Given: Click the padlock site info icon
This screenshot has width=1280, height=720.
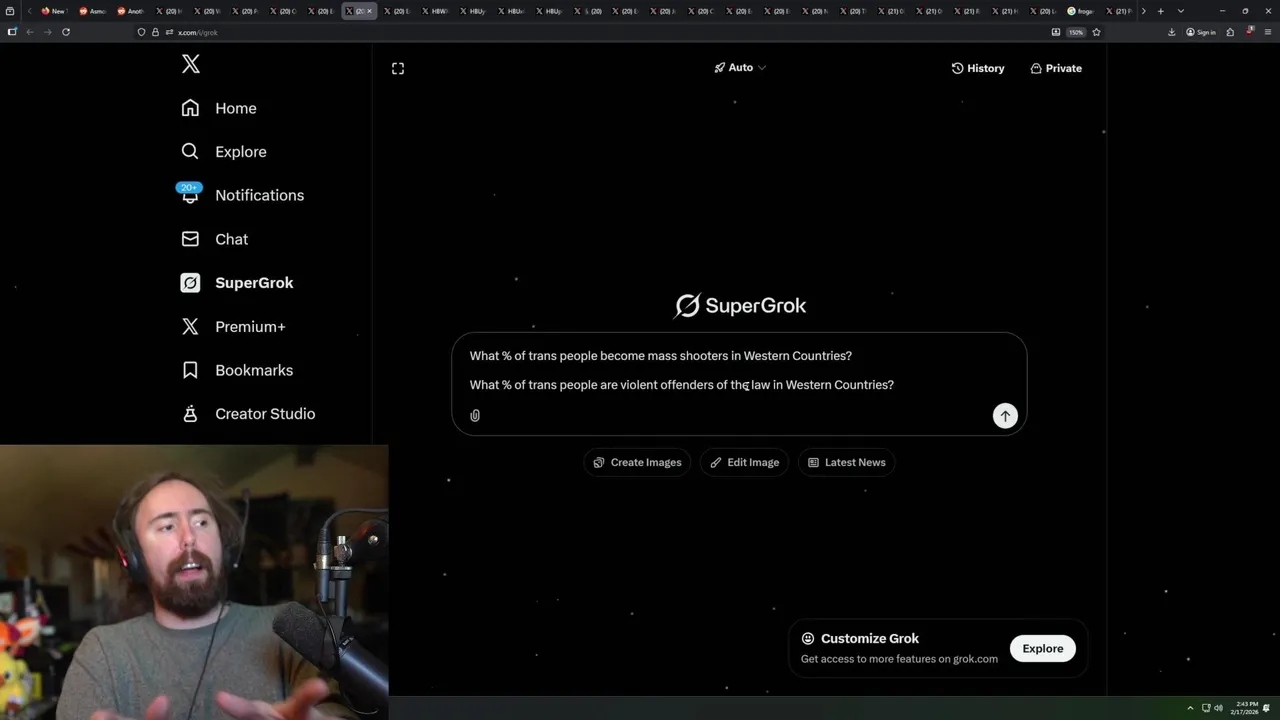Looking at the screenshot, I should pyautogui.click(x=155, y=32).
